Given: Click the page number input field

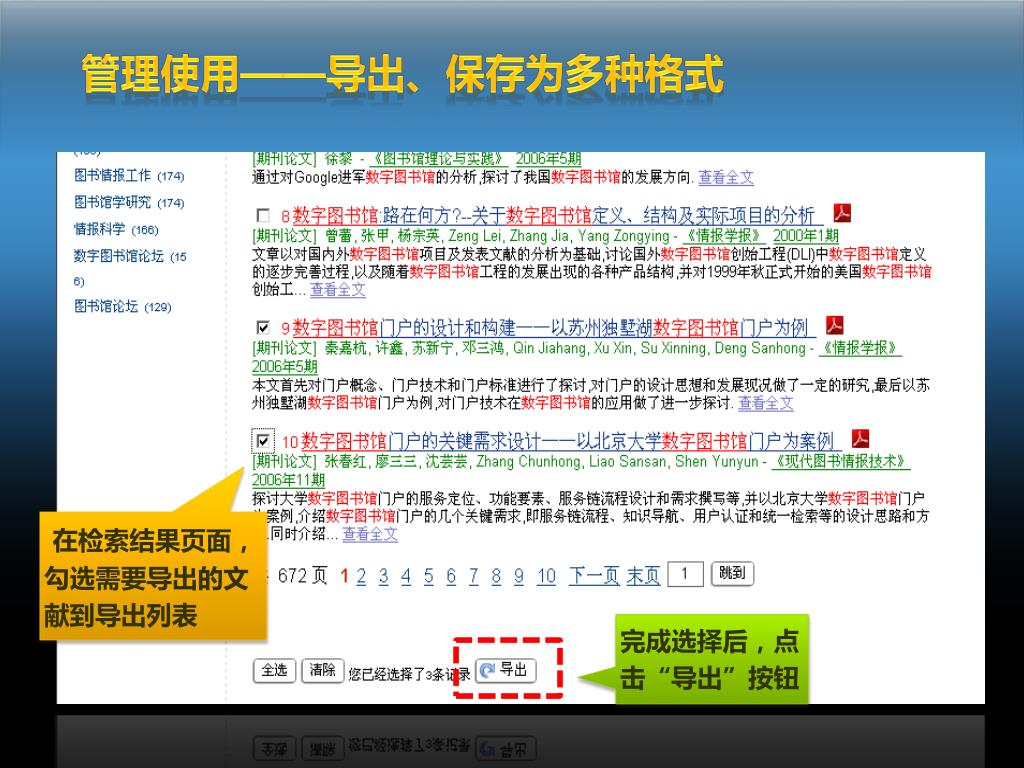Looking at the screenshot, I should coord(686,574).
